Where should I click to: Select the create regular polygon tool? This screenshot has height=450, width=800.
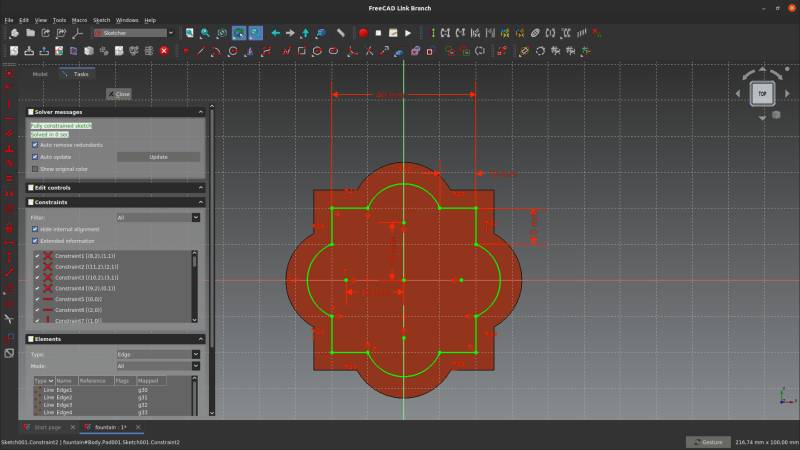pyautogui.click(x=317, y=51)
